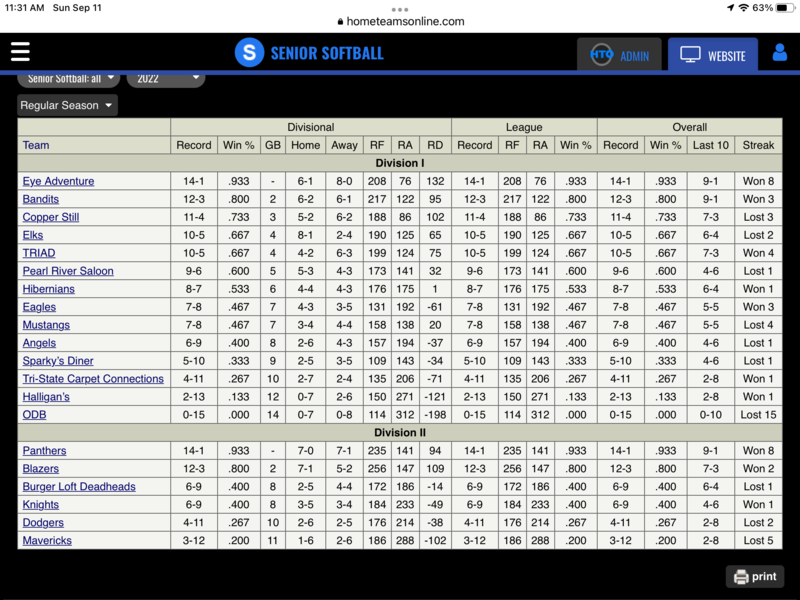Open the Senior Softball: all dropdown
The height and width of the screenshot is (600, 800).
click(67, 77)
